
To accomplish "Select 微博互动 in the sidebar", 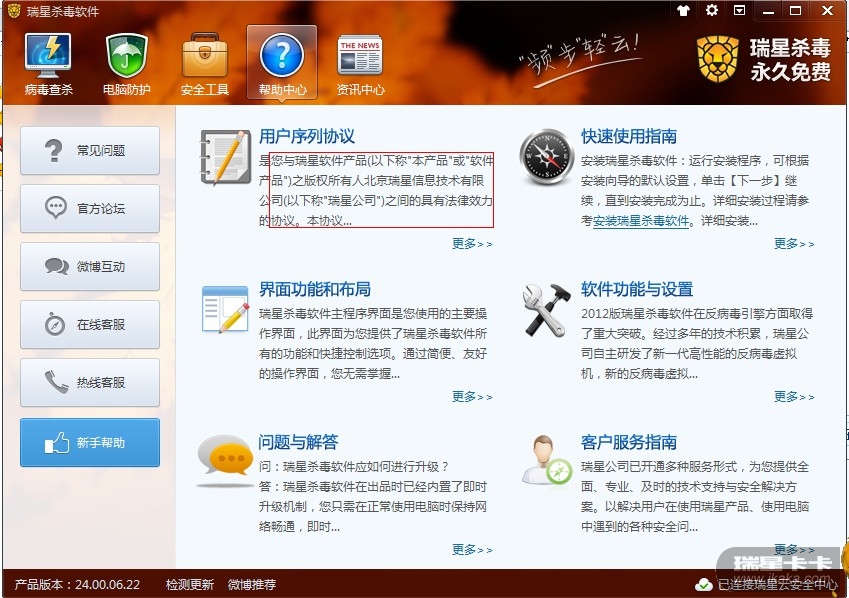I will tap(90, 266).
